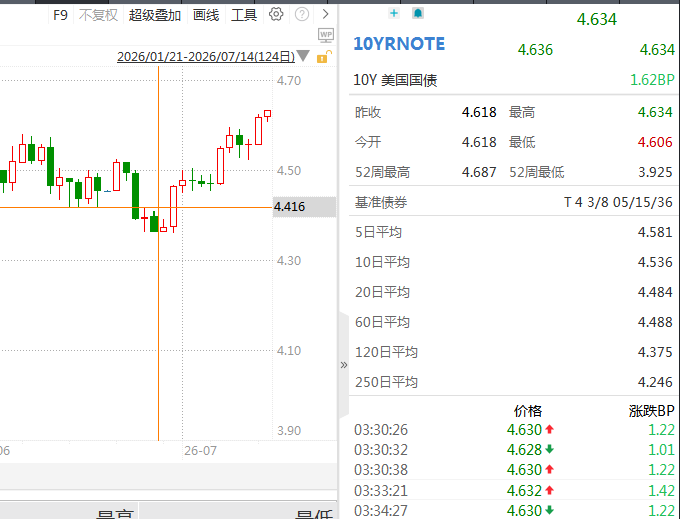Viewport: 680px width, 519px height.
Task: Open the date range dropdown triangle
Action: pyautogui.click(x=303, y=56)
